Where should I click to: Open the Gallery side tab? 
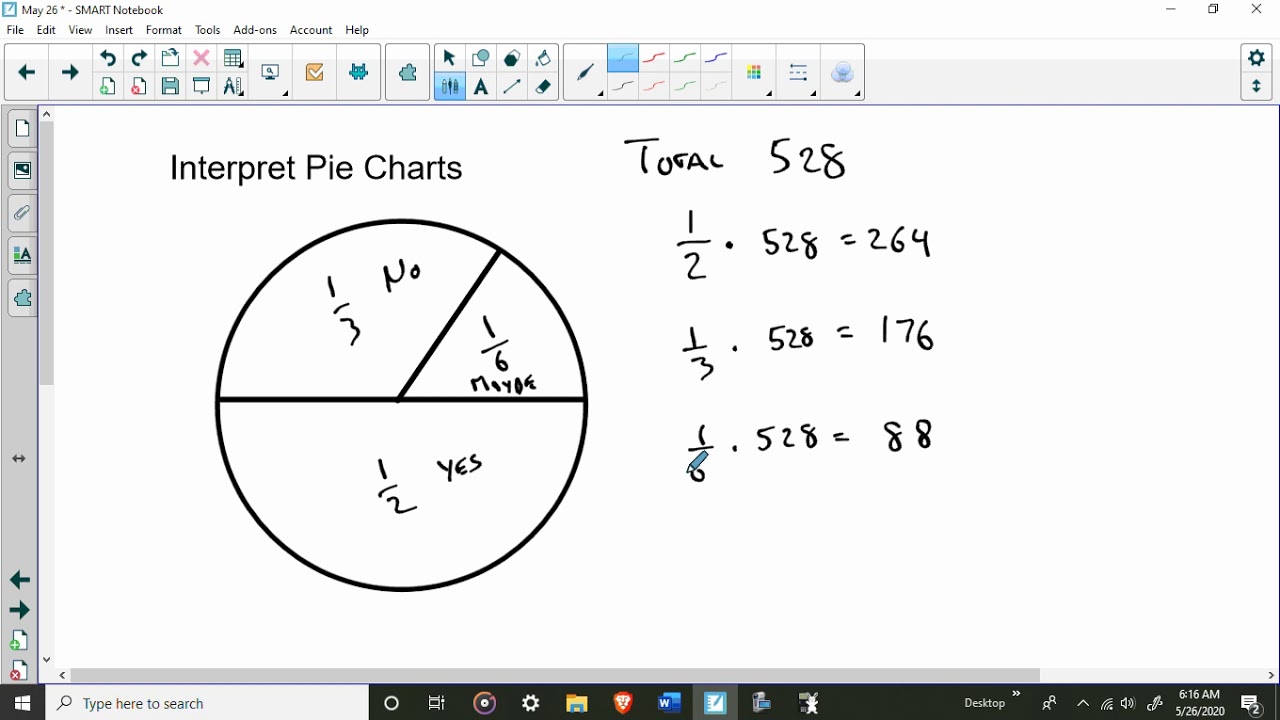point(22,171)
